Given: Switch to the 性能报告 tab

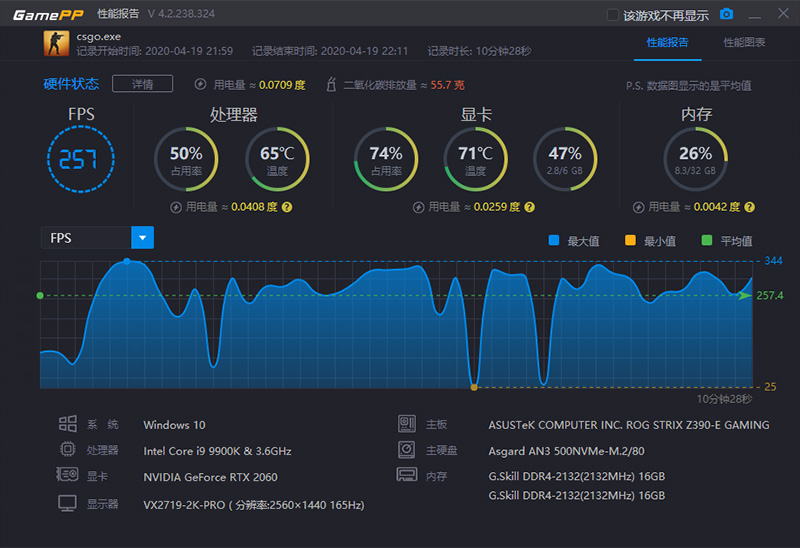Looking at the screenshot, I should pos(667,42).
